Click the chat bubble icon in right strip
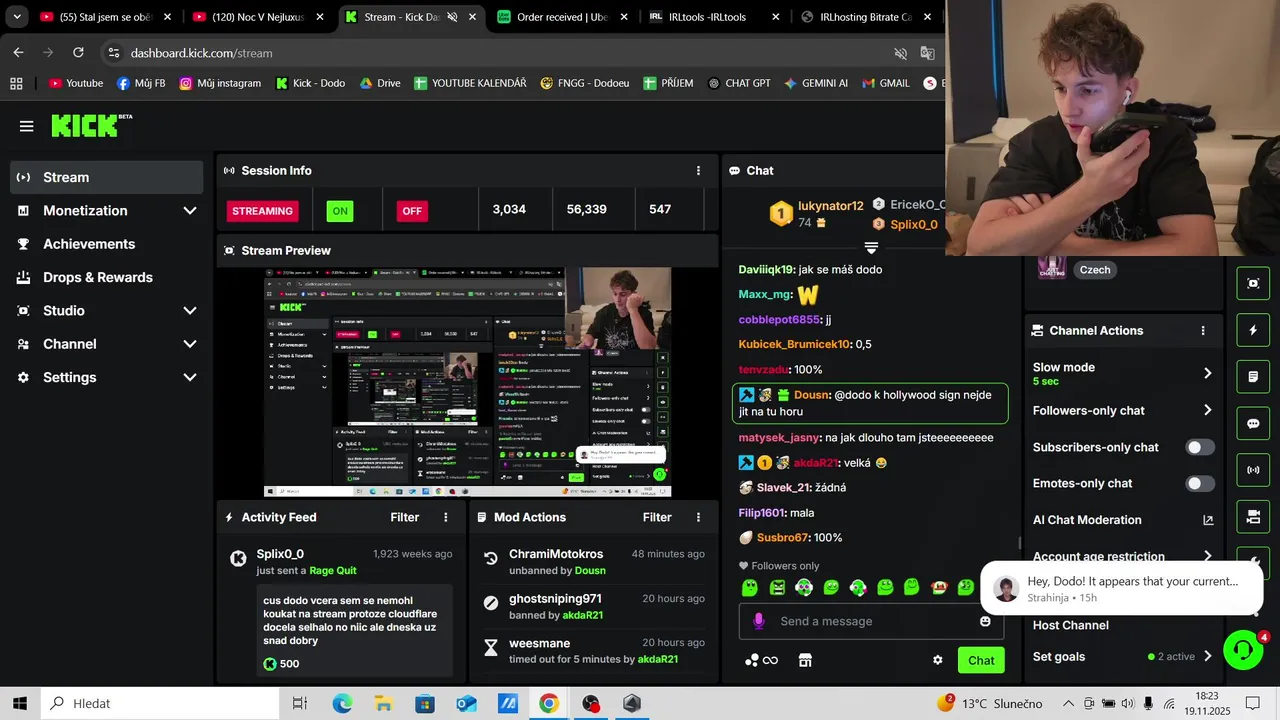Screen dimensions: 1280x720 point(1253,423)
